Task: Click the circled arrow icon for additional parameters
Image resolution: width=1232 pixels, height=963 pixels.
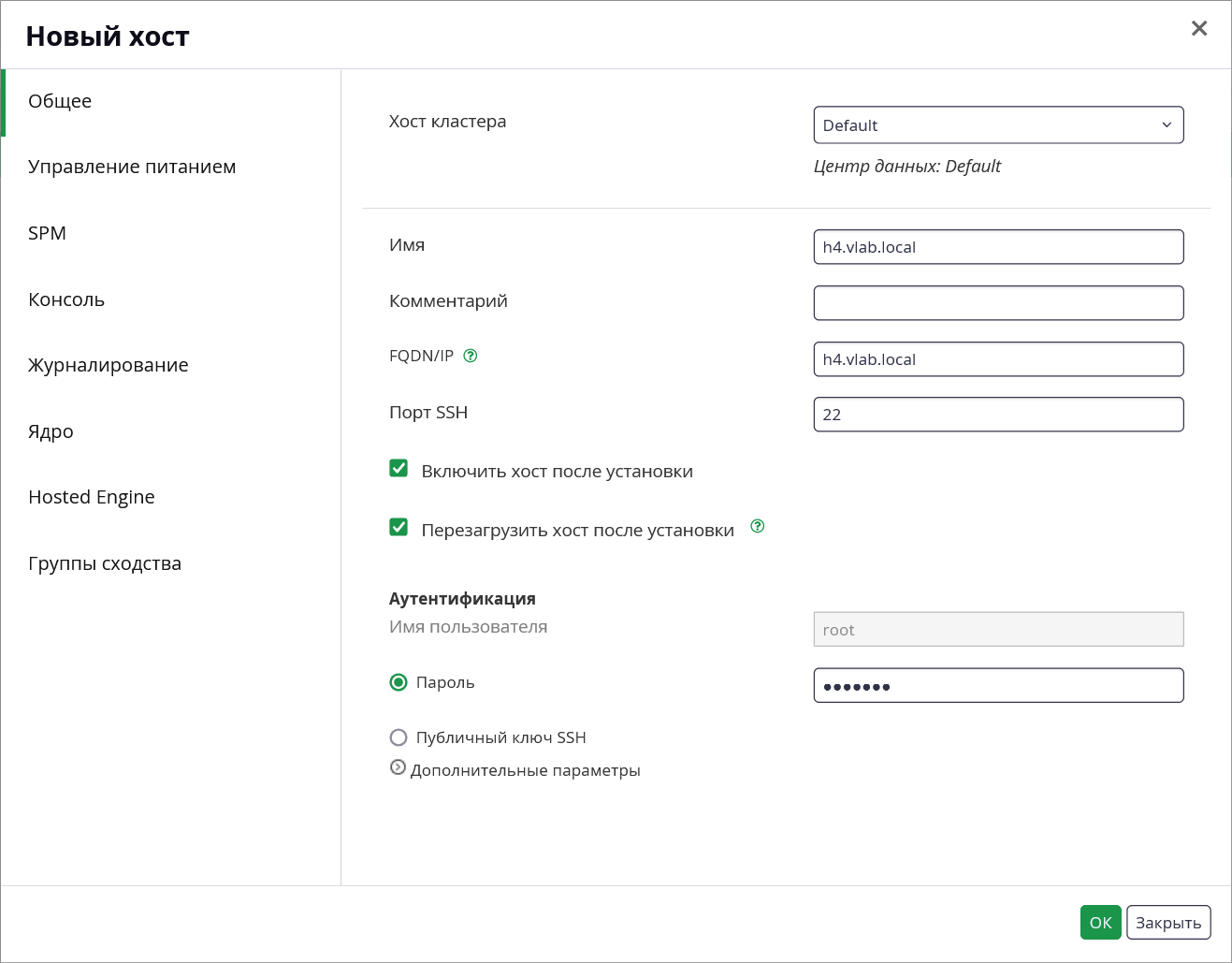Action: coord(398,767)
